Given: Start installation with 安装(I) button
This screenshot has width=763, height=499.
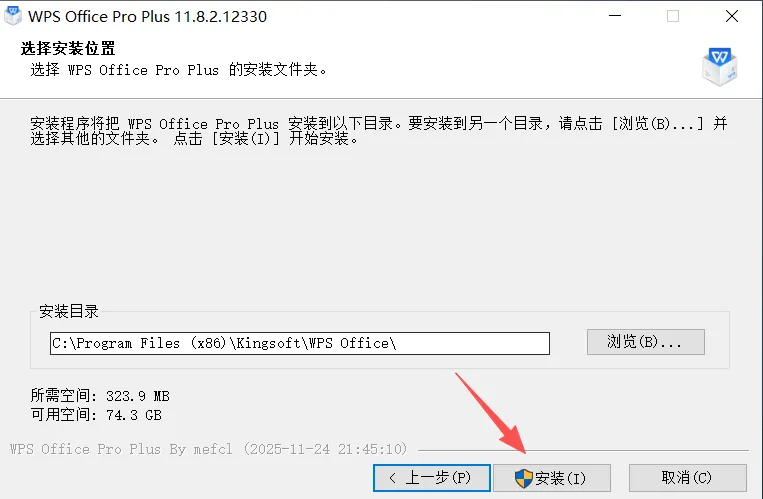Looking at the screenshot, I should [552, 478].
